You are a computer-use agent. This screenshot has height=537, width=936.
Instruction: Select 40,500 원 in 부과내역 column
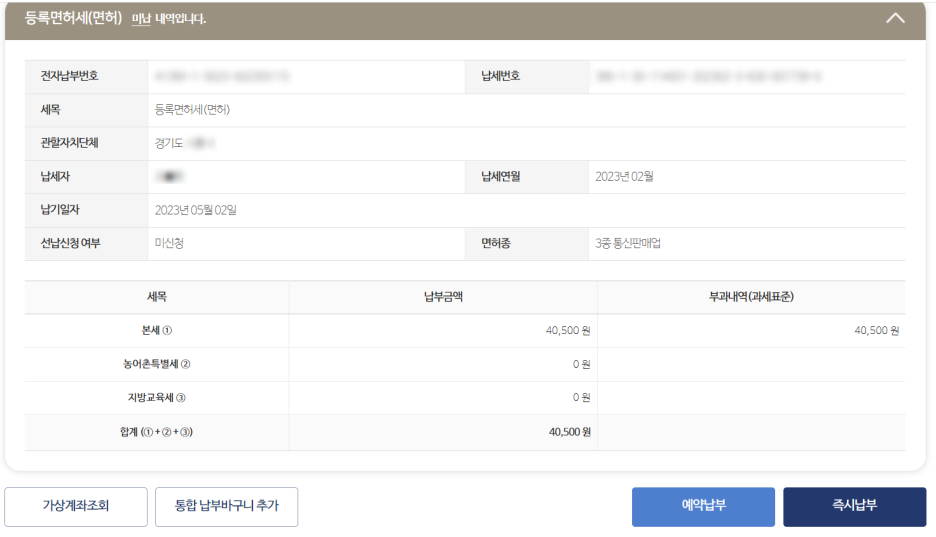876,331
